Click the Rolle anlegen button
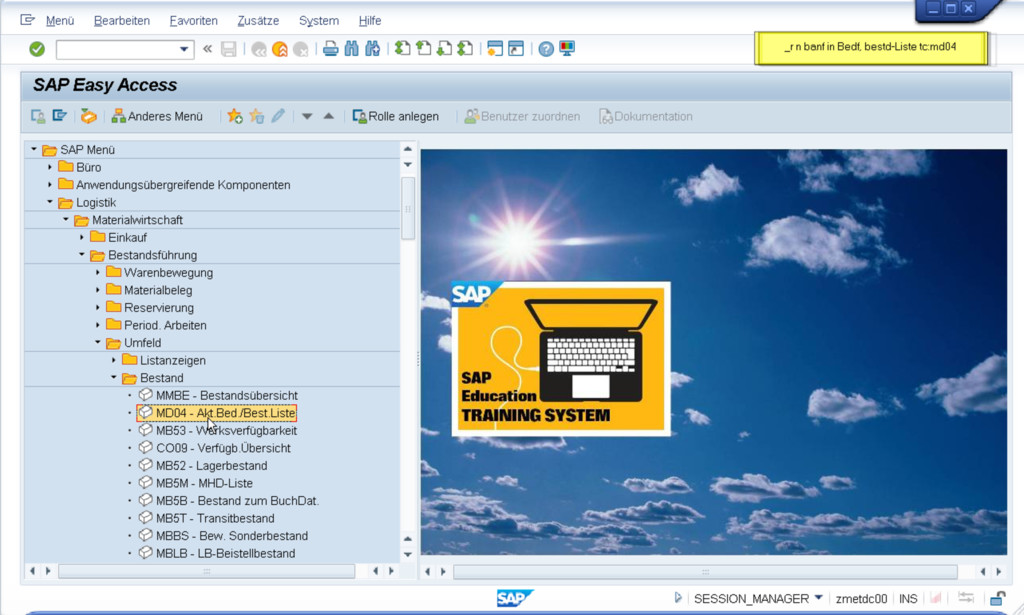The image size is (1024, 615). click(396, 116)
